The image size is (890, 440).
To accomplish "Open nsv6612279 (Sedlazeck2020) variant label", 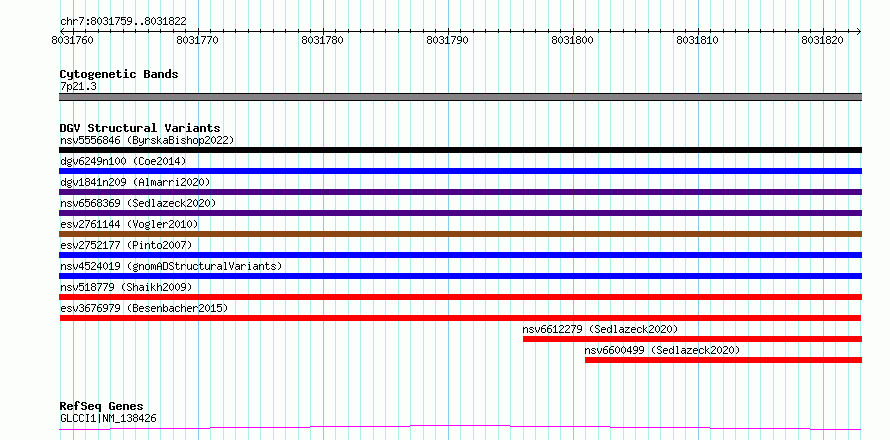I will pyautogui.click(x=601, y=329).
